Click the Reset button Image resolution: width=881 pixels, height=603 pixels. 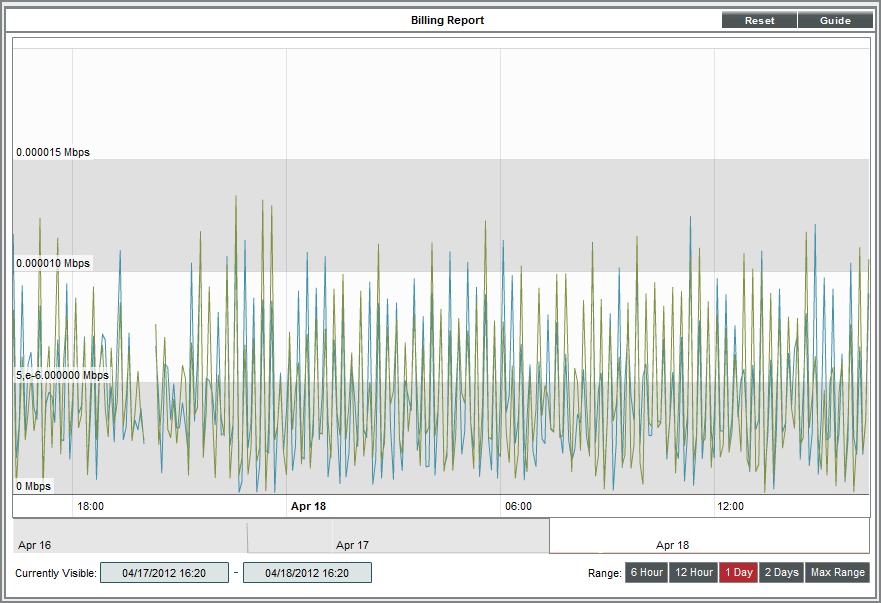(x=759, y=20)
